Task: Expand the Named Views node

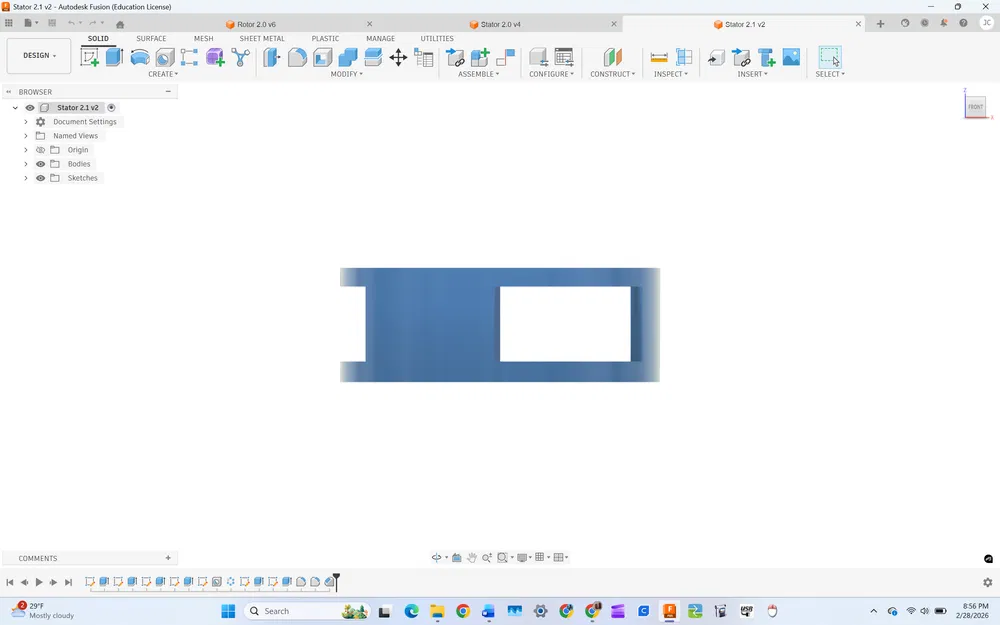Action: [26, 136]
